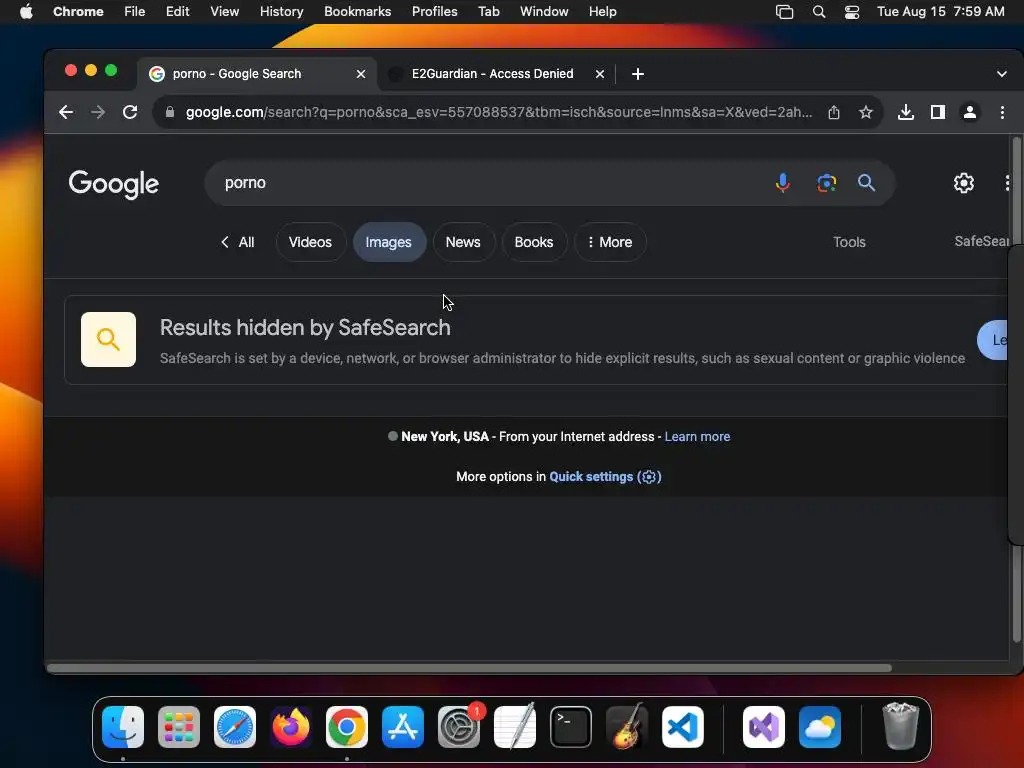Open the Bookmarks menu in menu bar
The image size is (1024, 768).
click(357, 12)
